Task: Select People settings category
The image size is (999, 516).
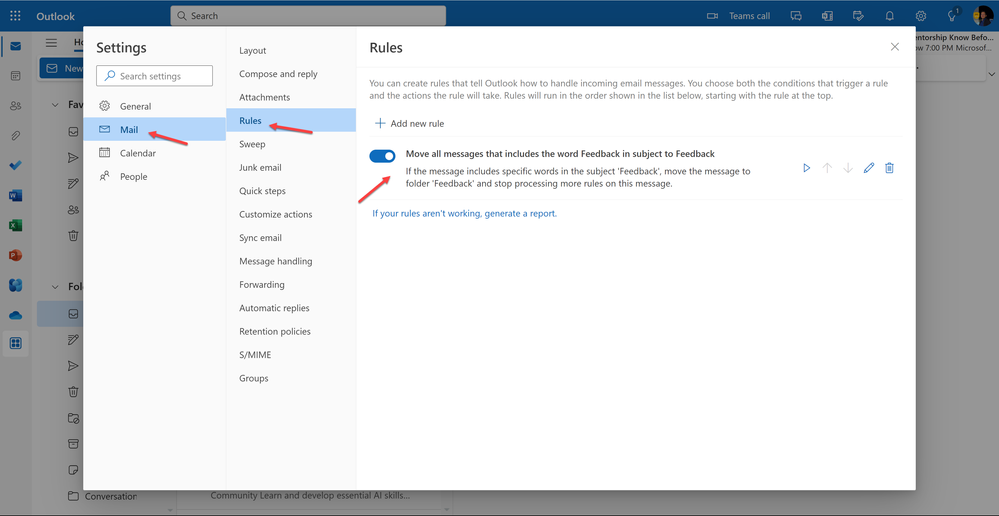Action: pos(154,176)
